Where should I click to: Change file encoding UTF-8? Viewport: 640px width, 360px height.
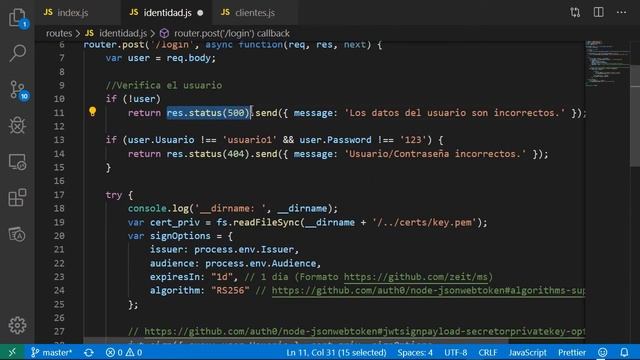(x=456, y=352)
